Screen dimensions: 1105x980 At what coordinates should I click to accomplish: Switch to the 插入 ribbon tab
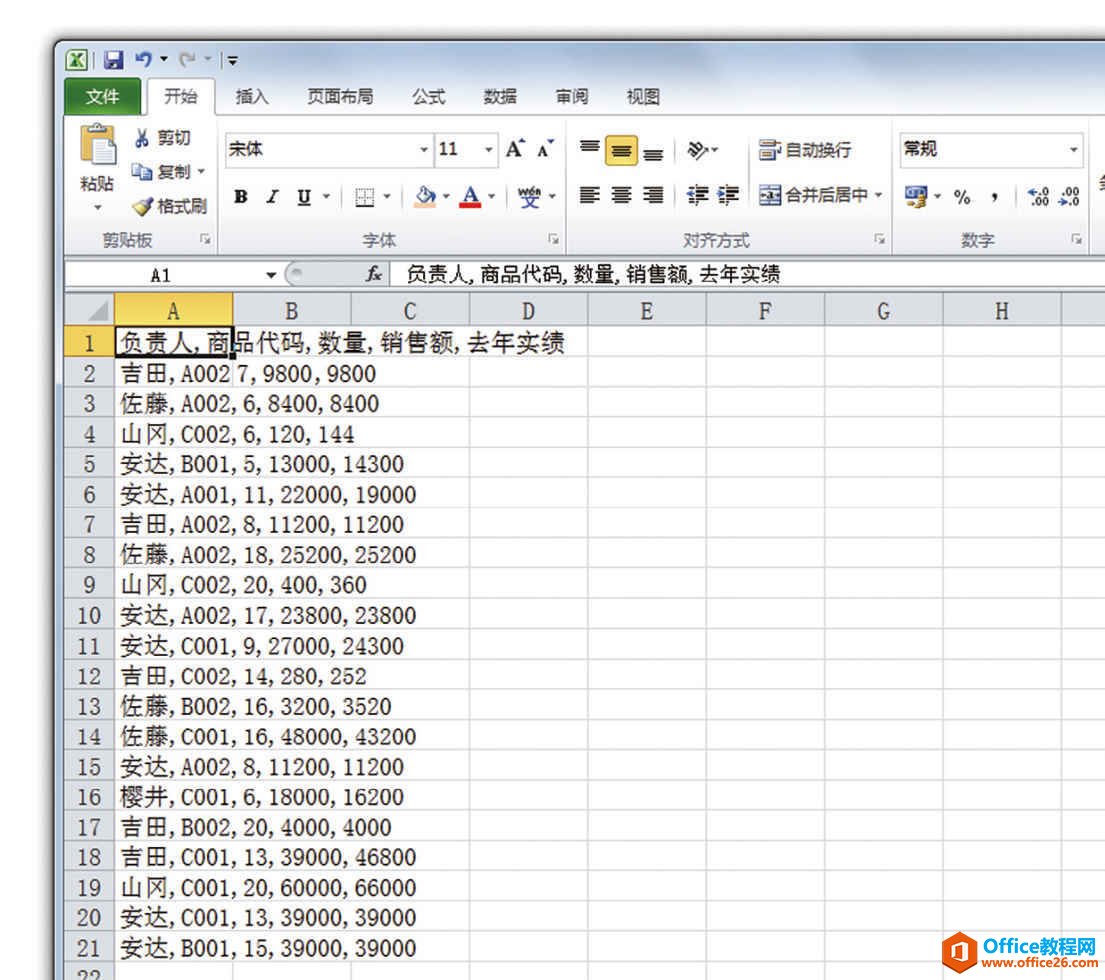coord(252,97)
